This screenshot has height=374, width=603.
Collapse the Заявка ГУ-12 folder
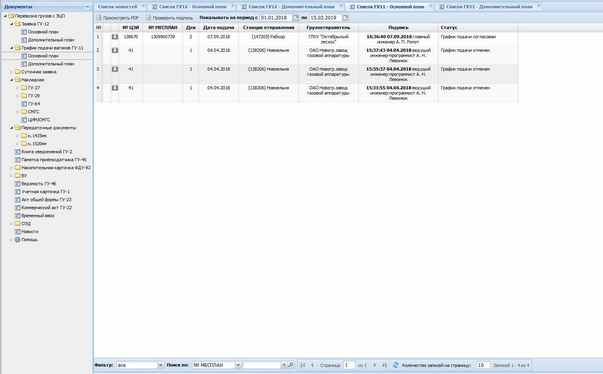pos(12,24)
